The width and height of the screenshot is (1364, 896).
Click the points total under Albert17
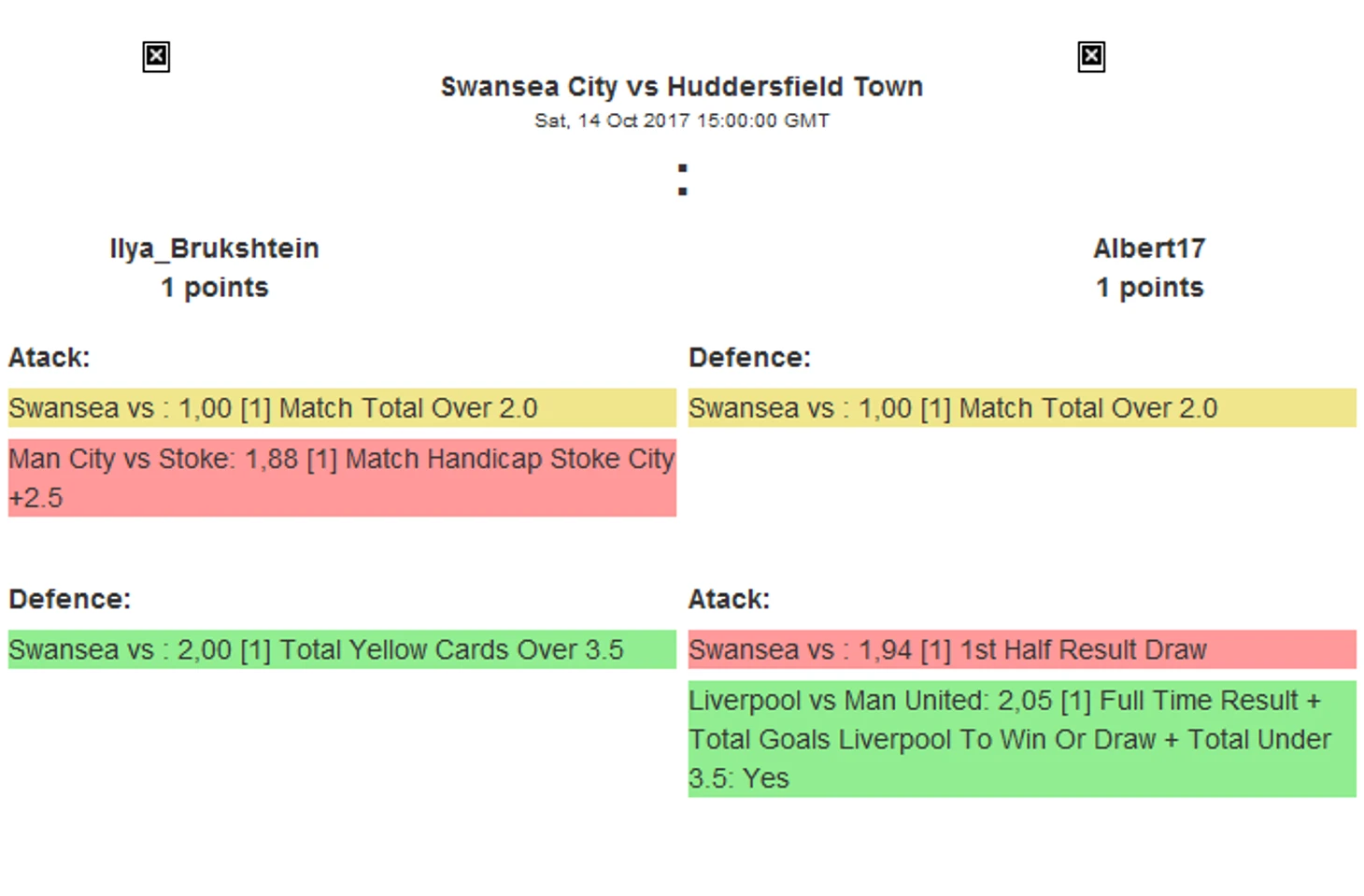pyautogui.click(x=1149, y=288)
